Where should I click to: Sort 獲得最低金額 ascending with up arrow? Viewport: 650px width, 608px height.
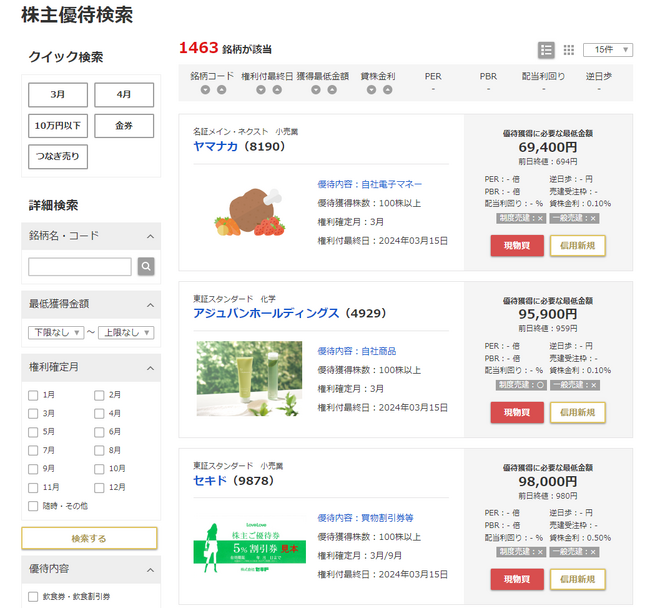click(330, 90)
